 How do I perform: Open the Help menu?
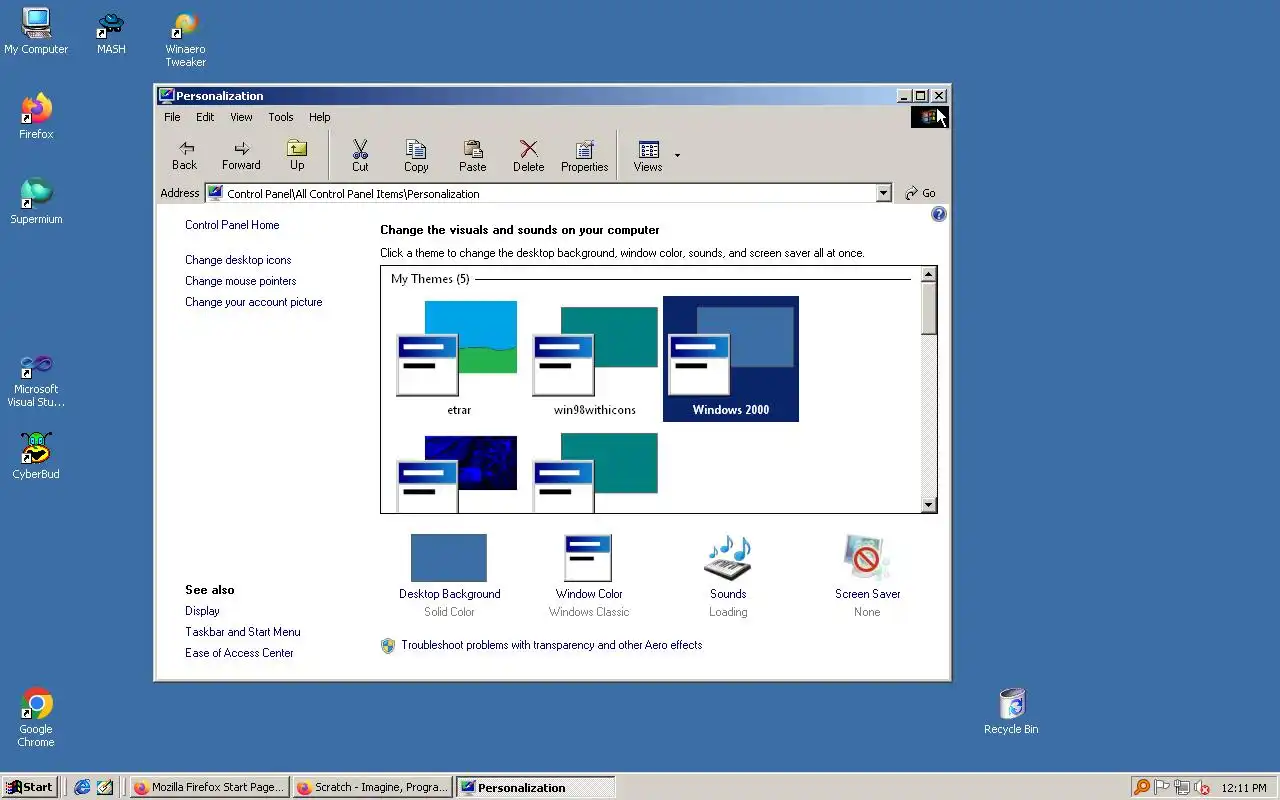tap(319, 117)
